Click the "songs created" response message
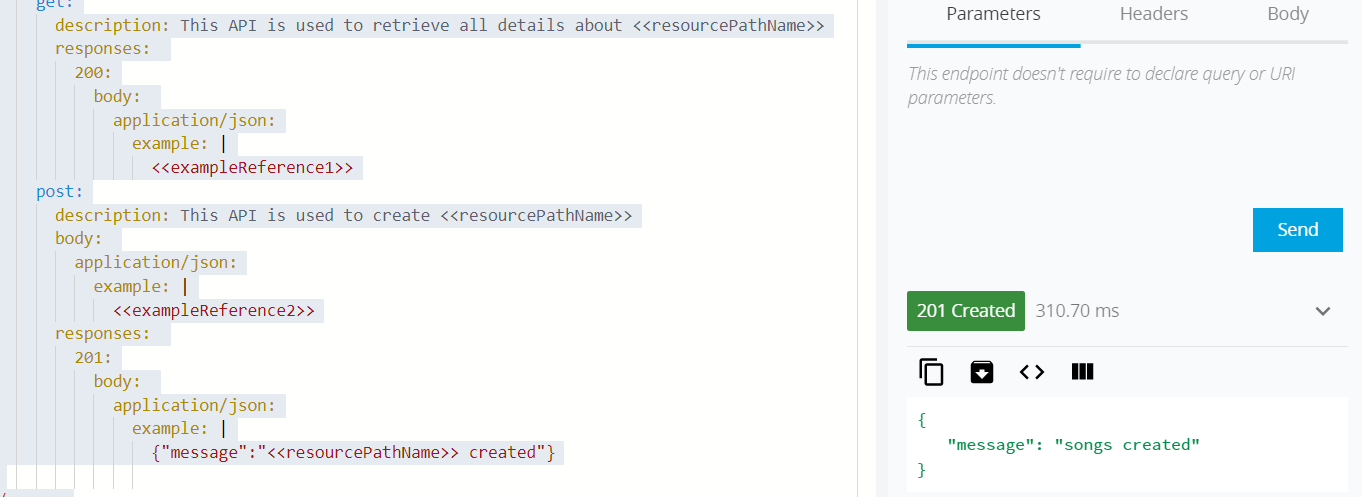1362x497 pixels. coord(1127,445)
